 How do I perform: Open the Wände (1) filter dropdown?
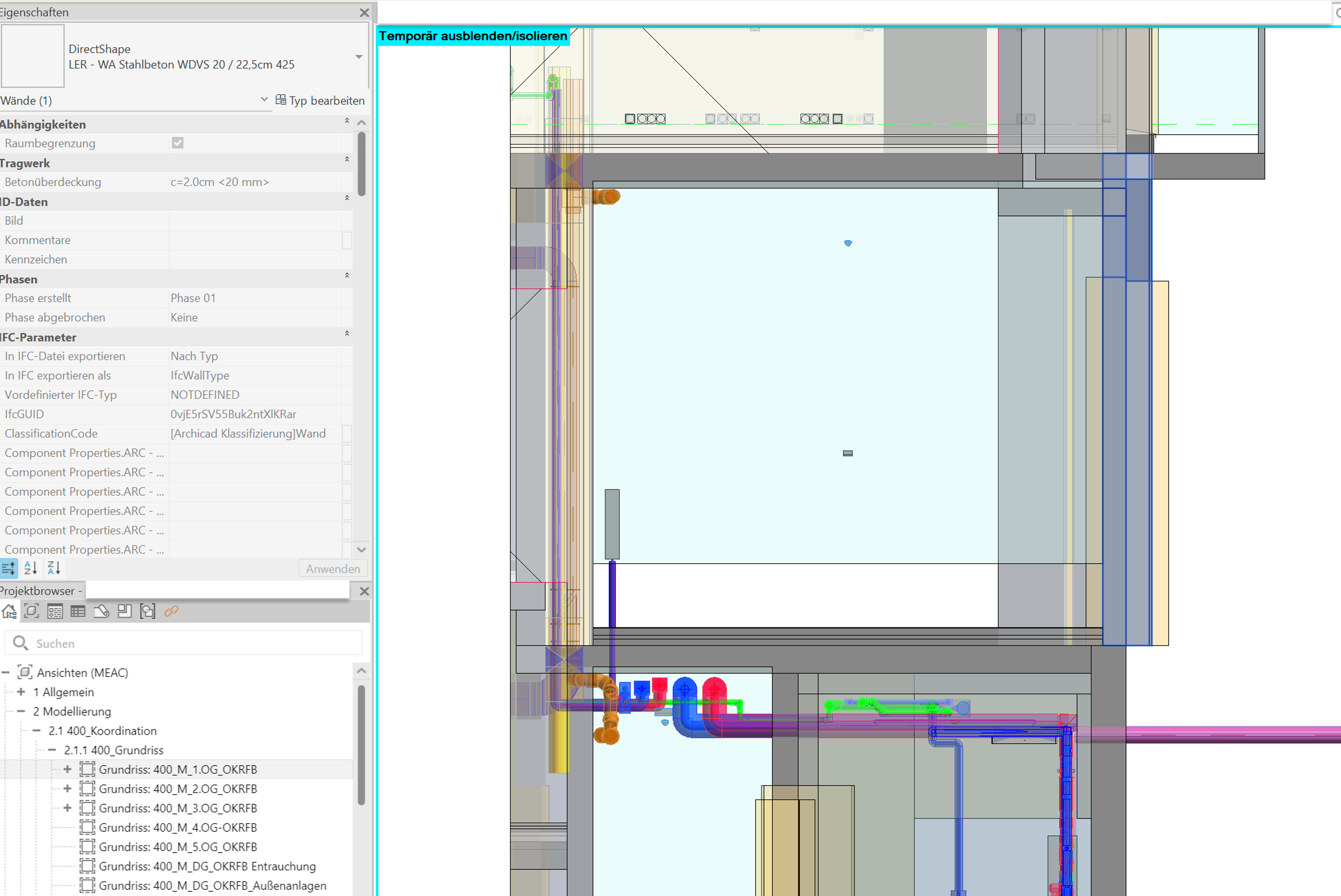264,100
